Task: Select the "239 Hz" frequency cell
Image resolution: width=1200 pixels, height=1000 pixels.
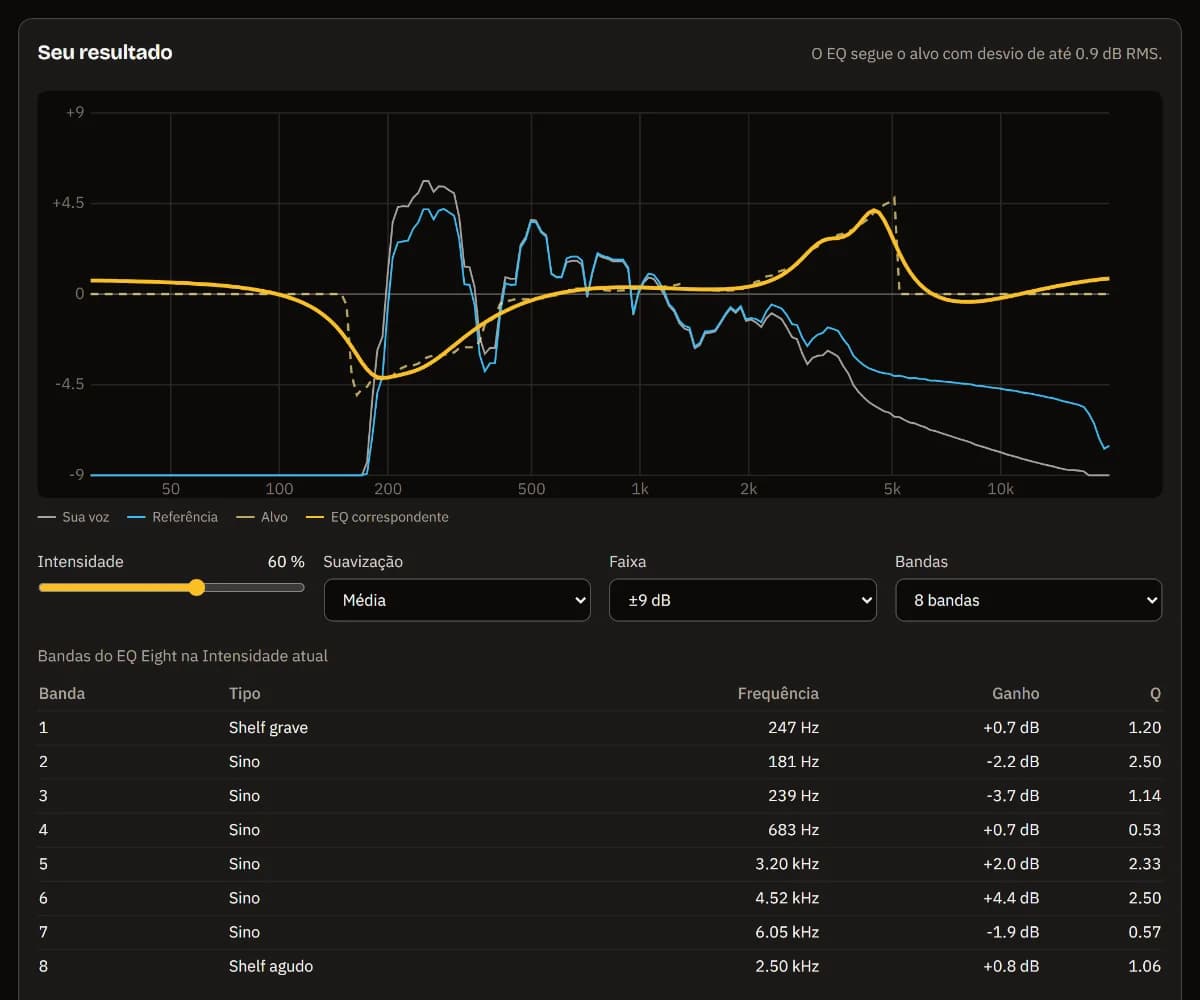Action: tap(793, 795)
